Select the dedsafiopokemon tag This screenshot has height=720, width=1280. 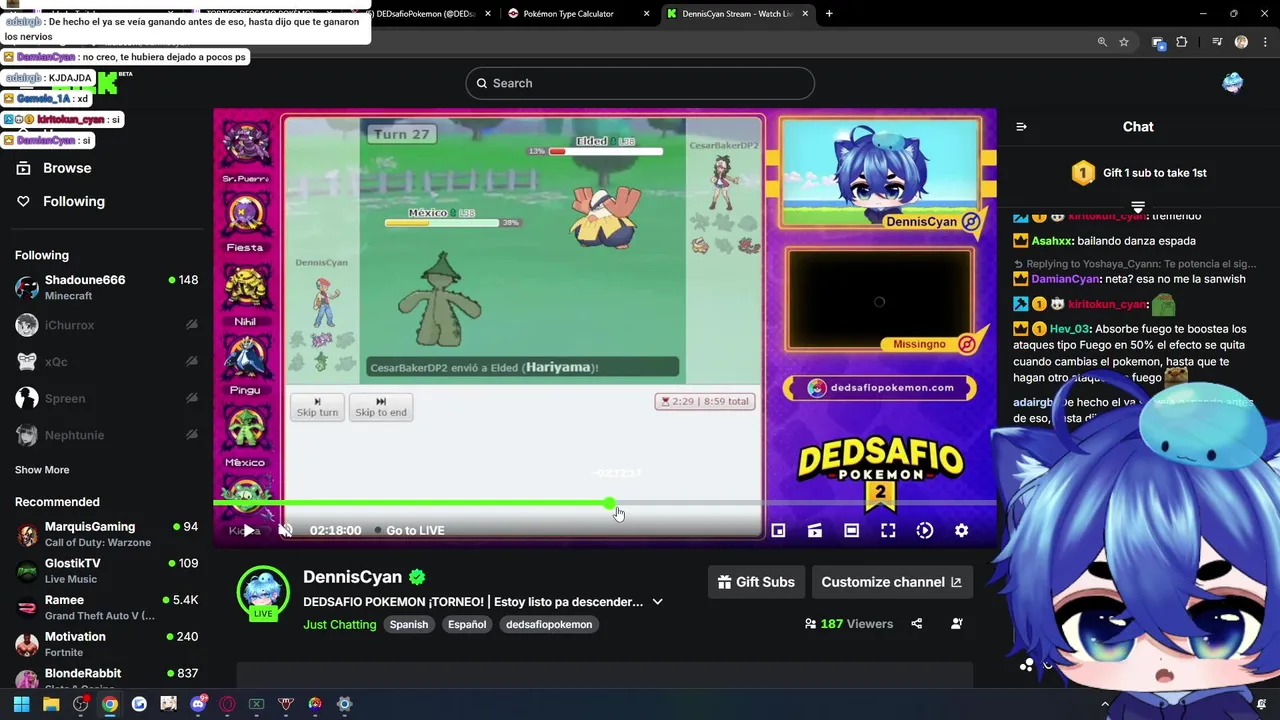click(549, 624)
